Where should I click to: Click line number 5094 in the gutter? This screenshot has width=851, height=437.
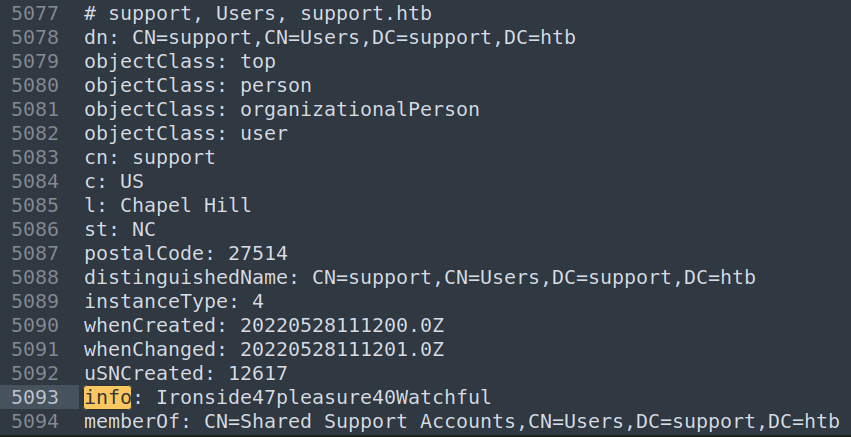pyautogui.click(x=35, y=421)
